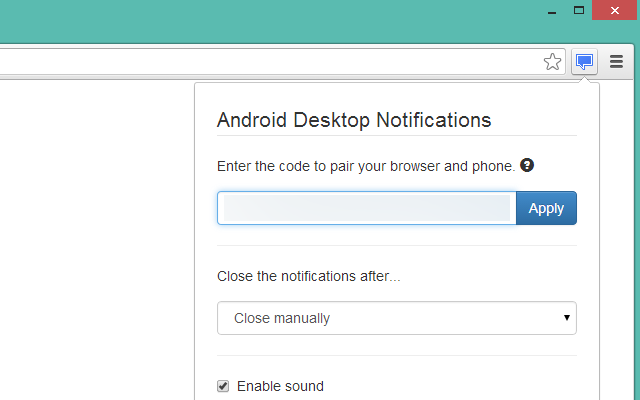Expand options via the dropdown's black arrow
640x400 pixels.
point(567,318)
